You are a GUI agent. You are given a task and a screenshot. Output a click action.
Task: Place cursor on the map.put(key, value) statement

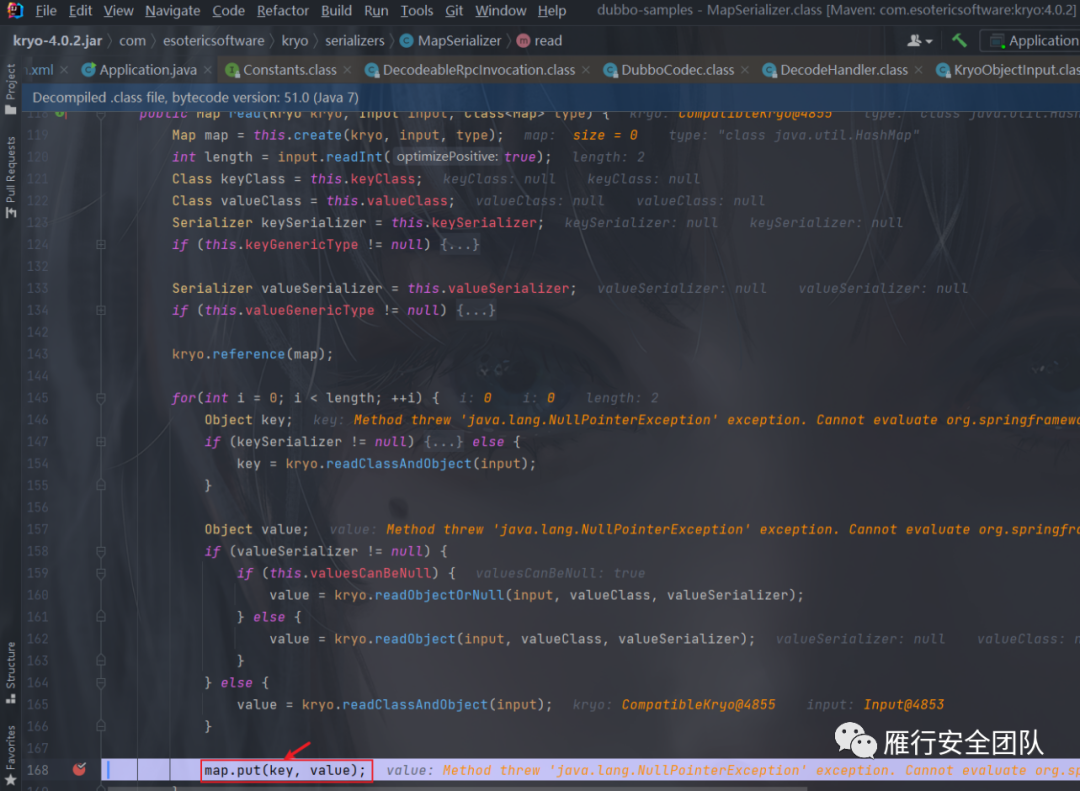(x=285, y=770)
